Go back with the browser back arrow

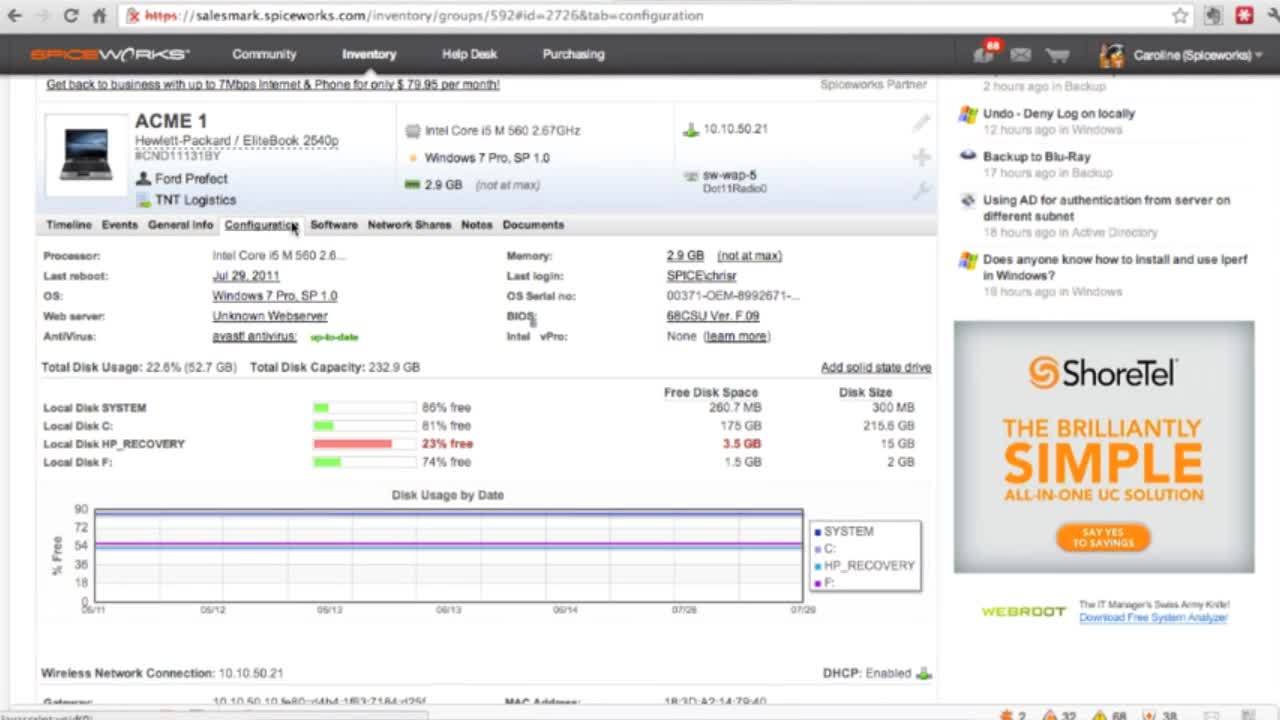point(15,15)
